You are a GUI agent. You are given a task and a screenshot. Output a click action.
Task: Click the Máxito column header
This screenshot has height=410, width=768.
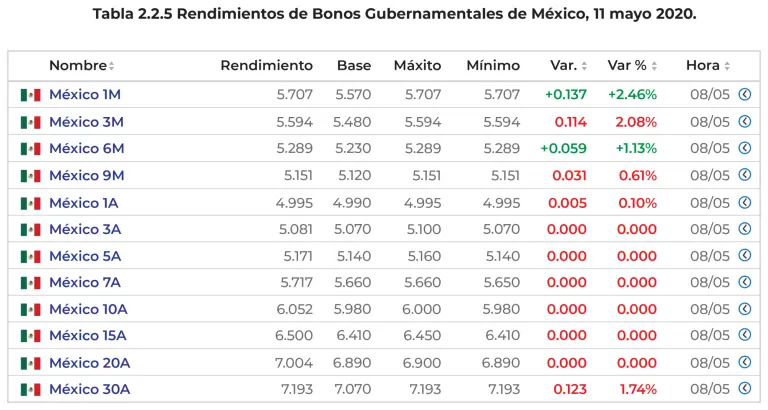pyautogui.click(x=417, y=66)
